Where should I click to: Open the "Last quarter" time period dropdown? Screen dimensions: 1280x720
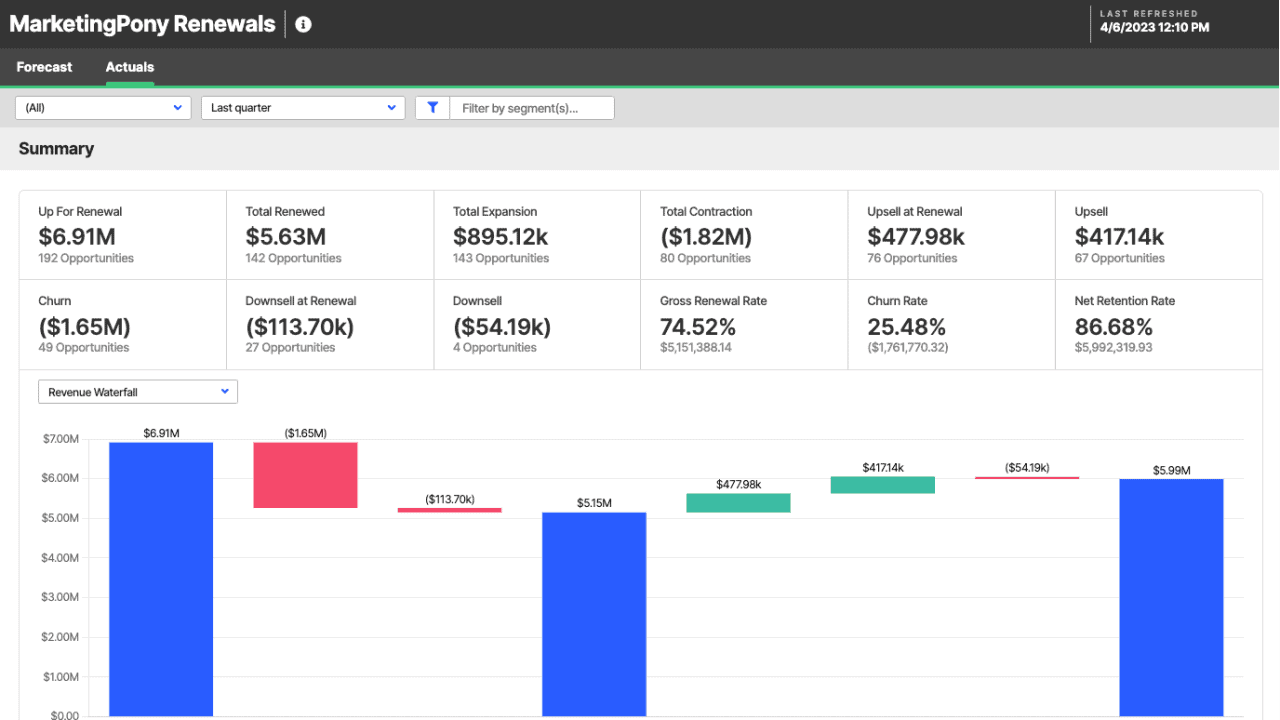click(302, 107)
